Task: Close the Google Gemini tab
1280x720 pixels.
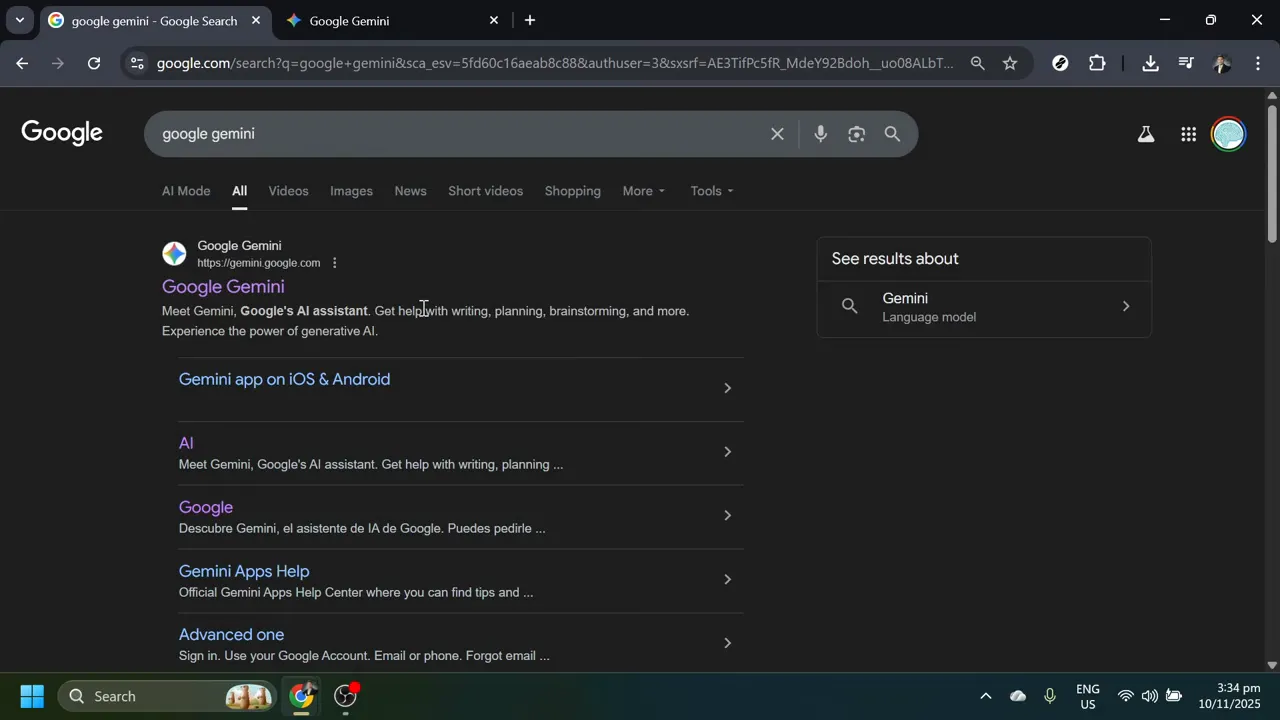Action: coord(494,20)
